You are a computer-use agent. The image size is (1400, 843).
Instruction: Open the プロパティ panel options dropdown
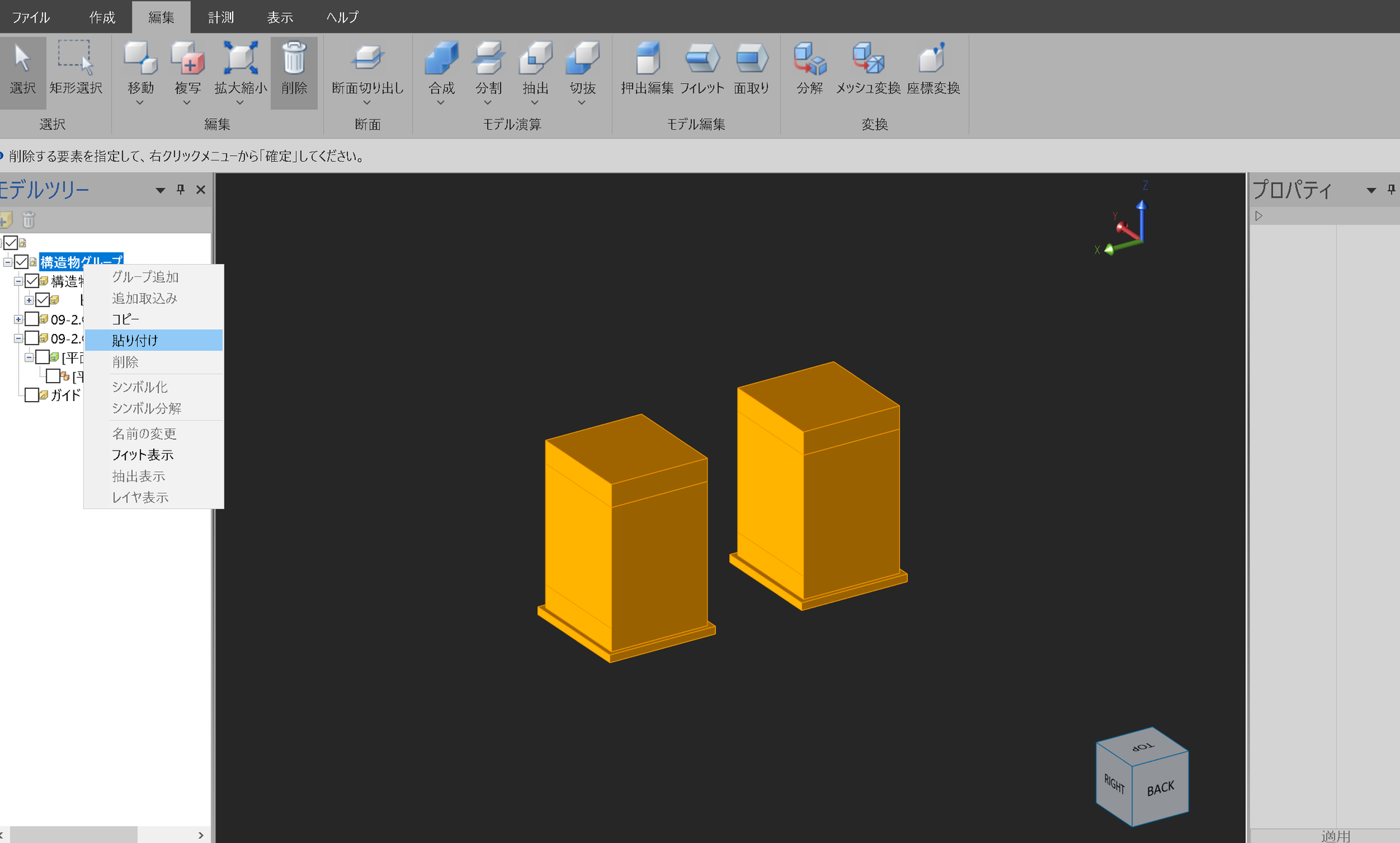[x=1371, y=190]
